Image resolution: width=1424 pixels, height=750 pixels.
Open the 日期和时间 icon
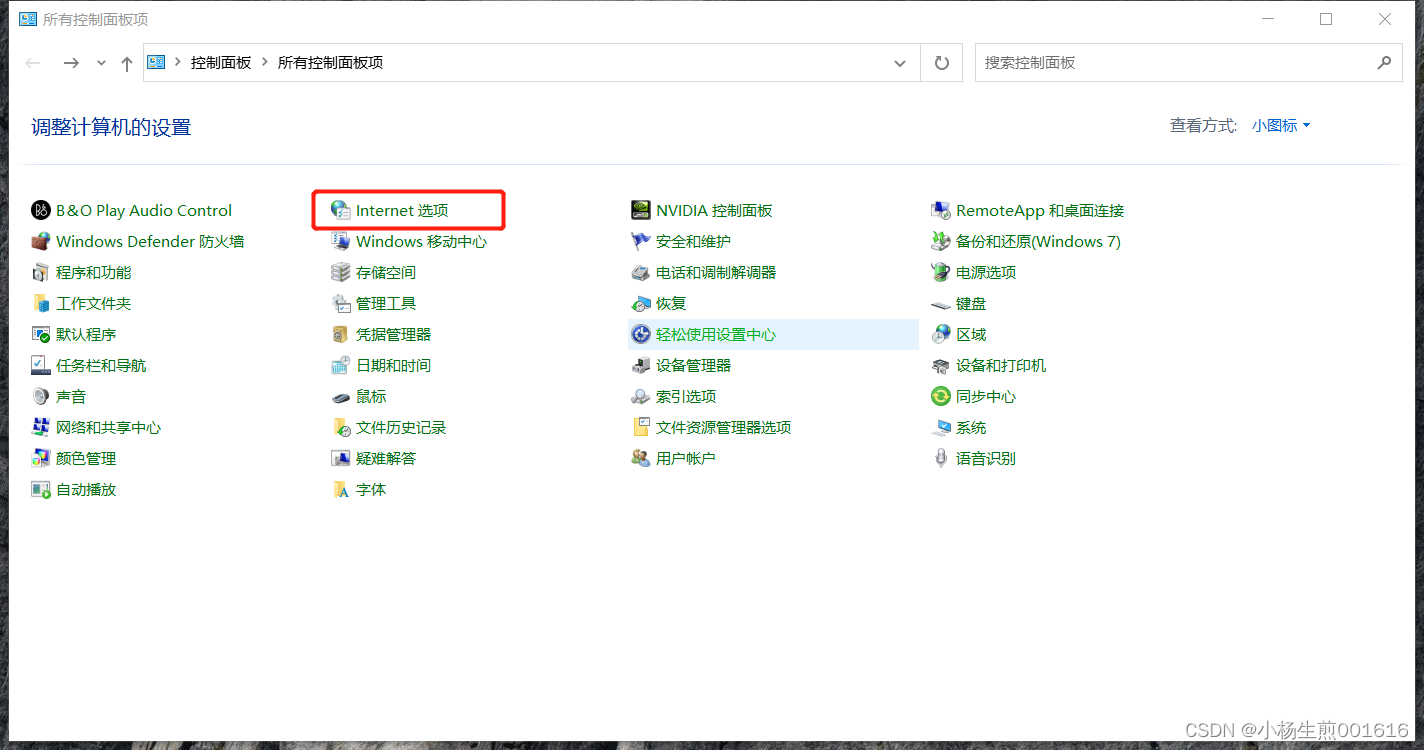point(341,365)
